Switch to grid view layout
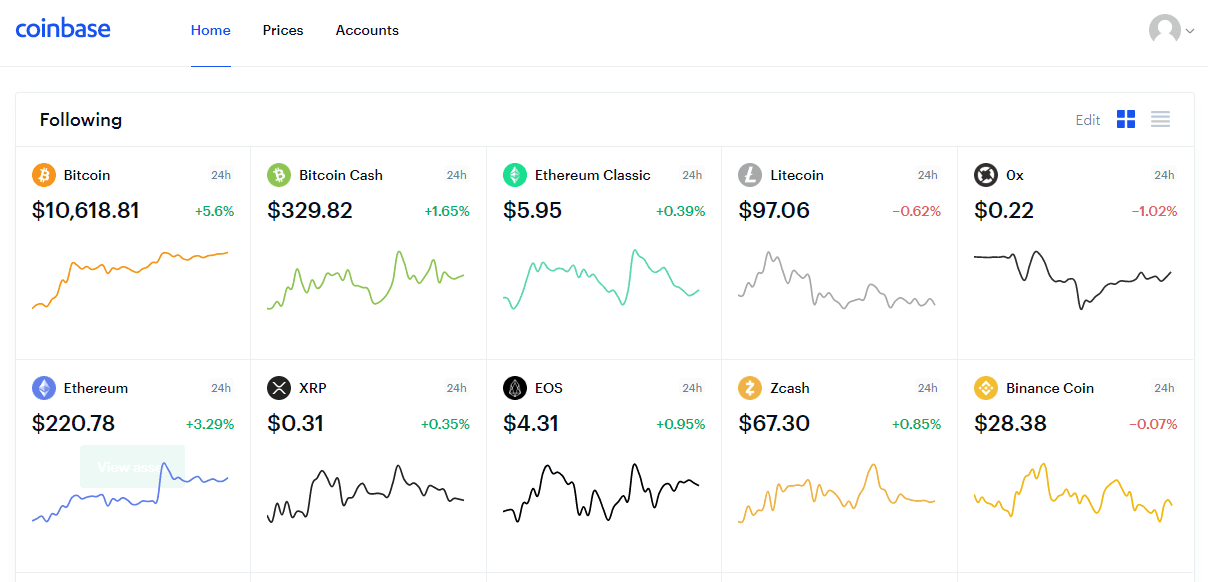The image size is (1208, 582). click(1126, 120)
